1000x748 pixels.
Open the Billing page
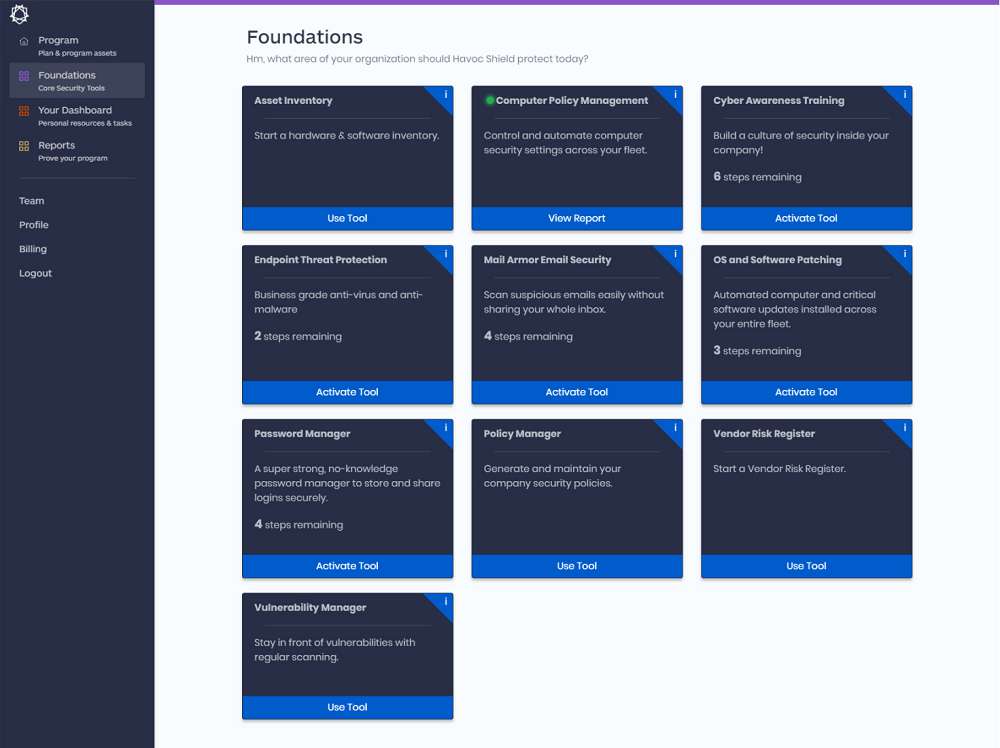[x=33, y=249]
